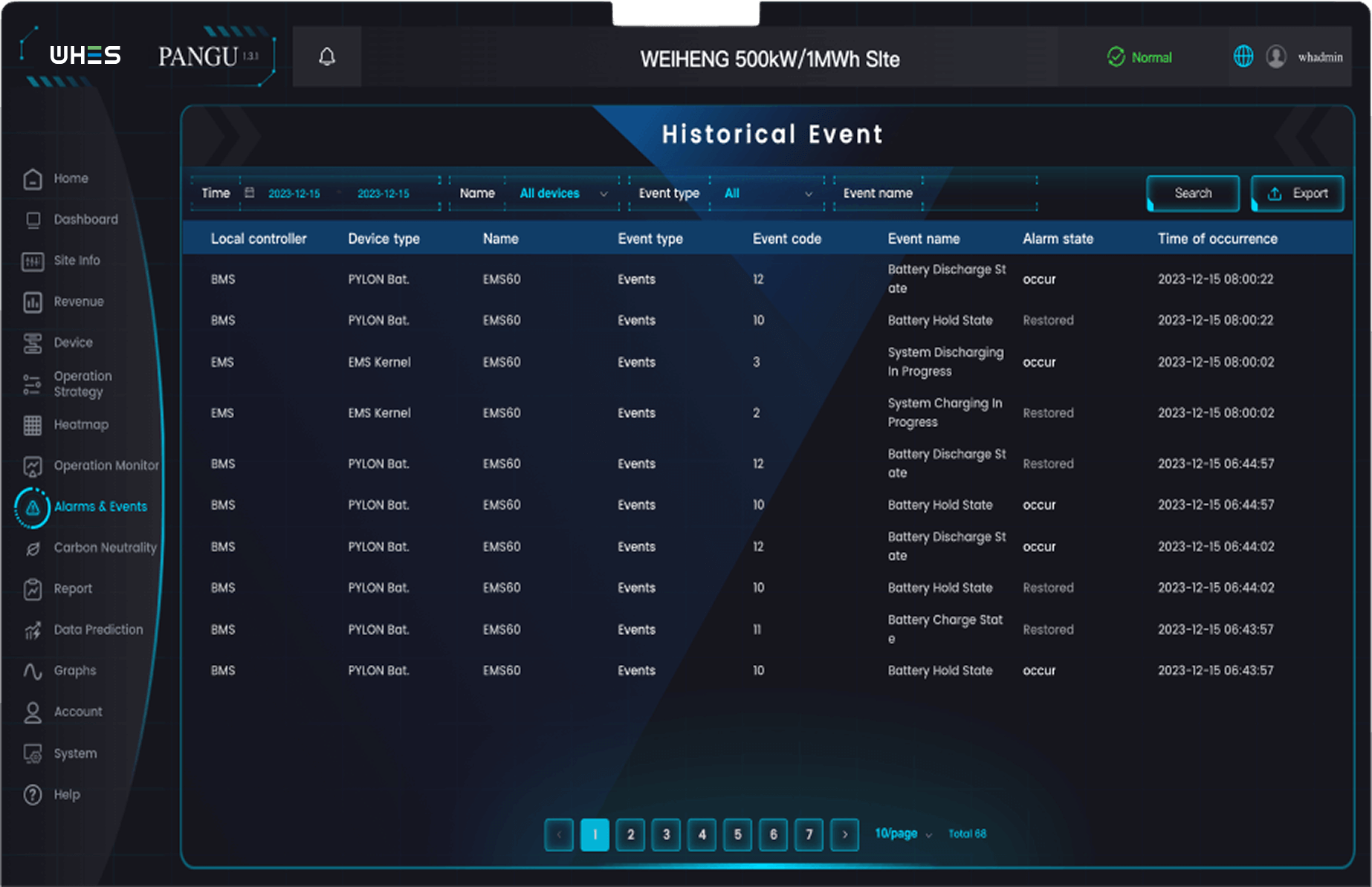
Task: Click the Data Prediction sidebar icon
Action: coord(33,630)
